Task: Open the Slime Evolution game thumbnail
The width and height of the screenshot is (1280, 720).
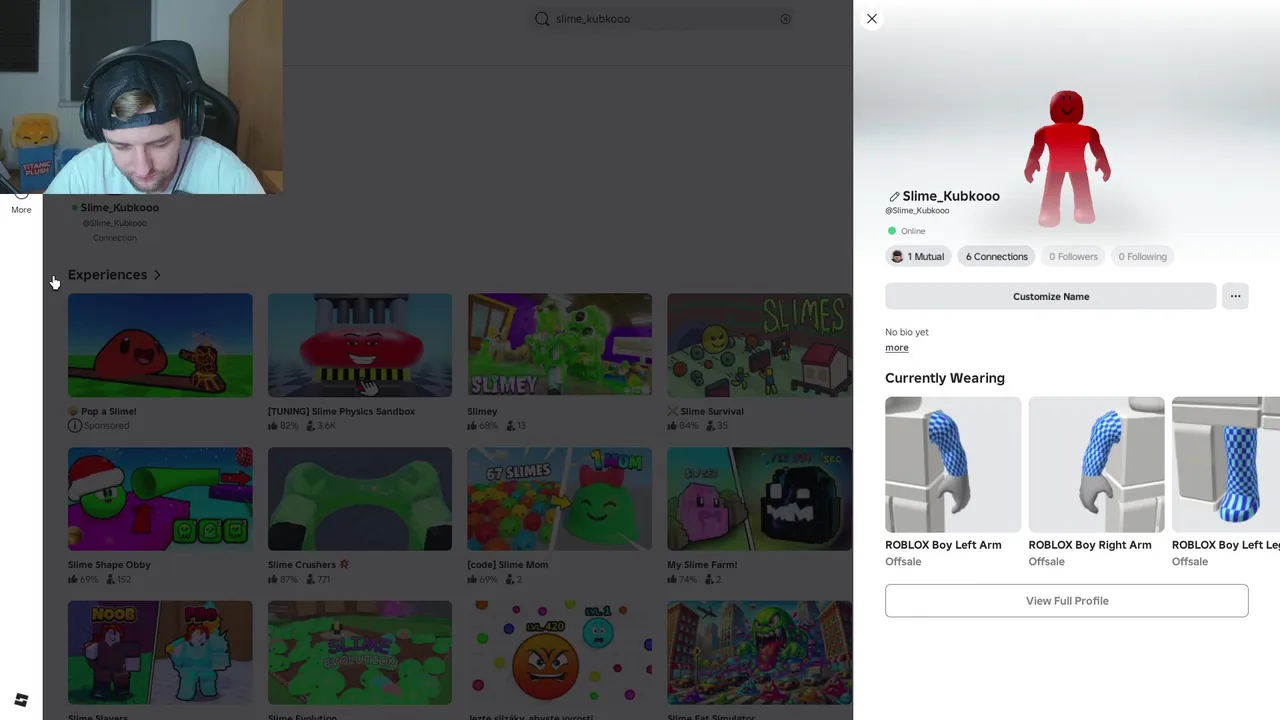Action: coord(360,653)
